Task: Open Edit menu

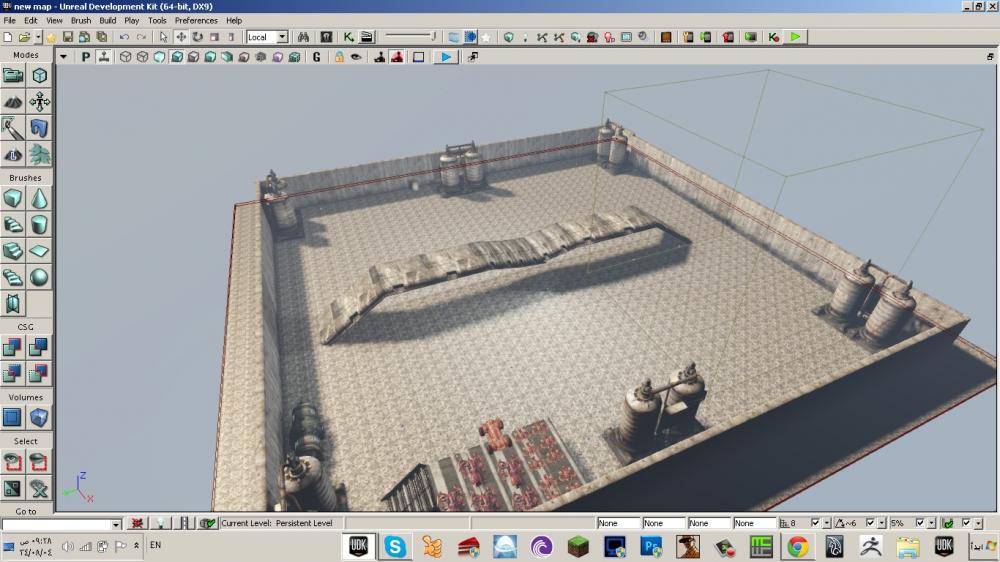Action: pyautogui.click(x=31, y=20)
